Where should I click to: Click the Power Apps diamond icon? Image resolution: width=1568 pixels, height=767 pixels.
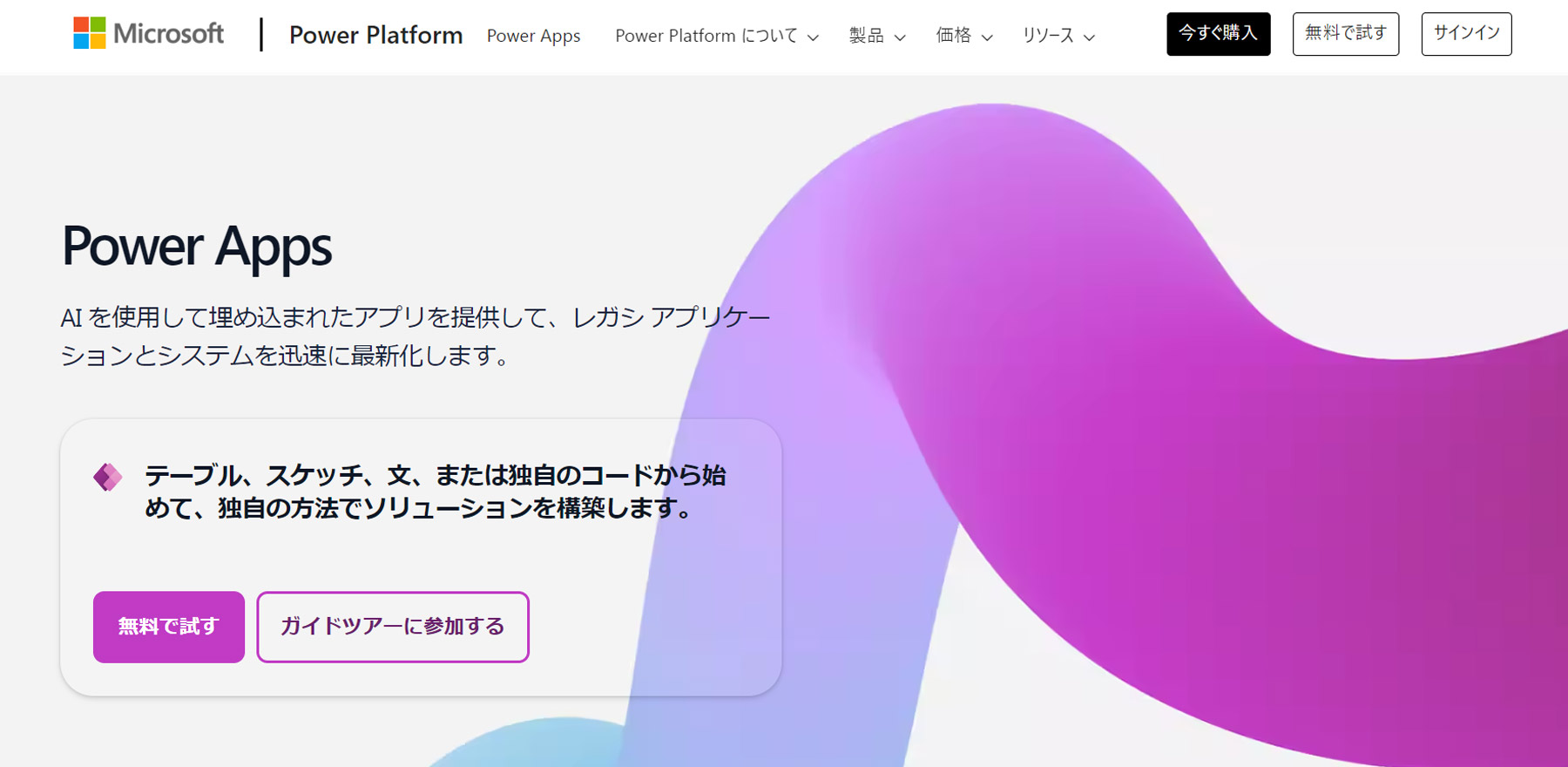point(108,477)
